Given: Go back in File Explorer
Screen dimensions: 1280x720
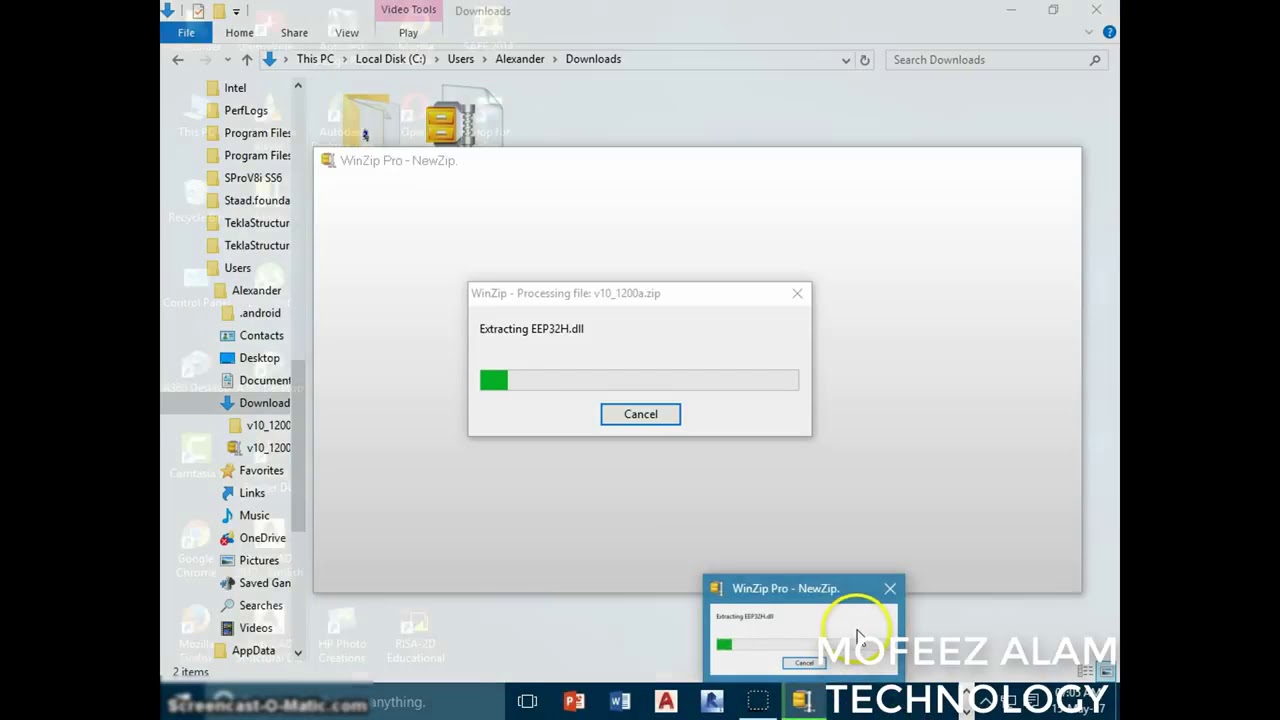Looking at the screenshot, I should [178, 60].
